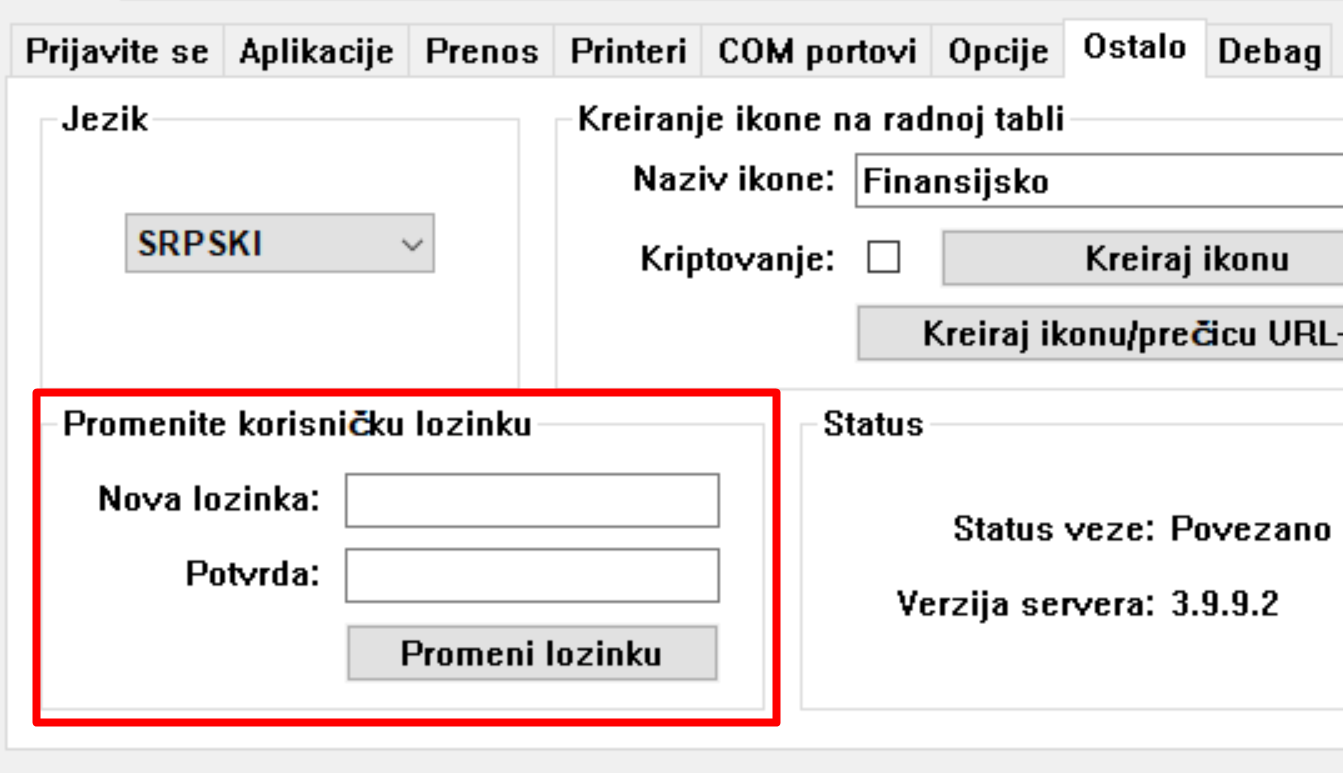The width and height of the screenshot is (1343, 773).
Task: Go to the Prenos tab
Action: [482, 52]
